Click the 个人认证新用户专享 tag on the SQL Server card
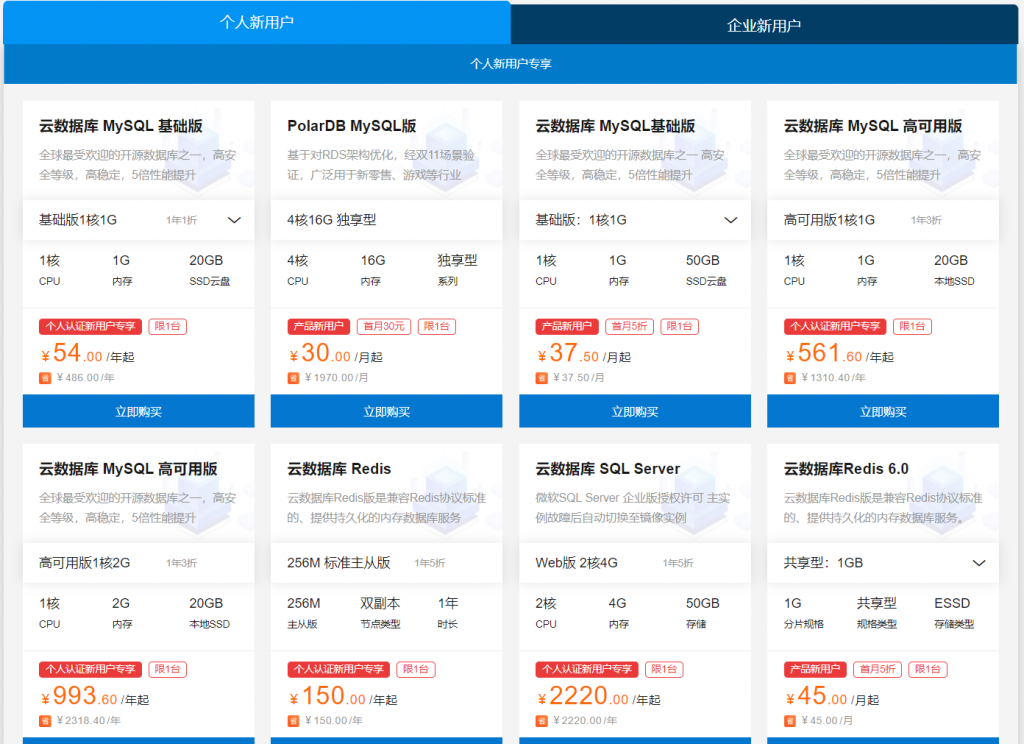The width and height of the screenshot is (1024, 744). click(x=587, y=669)
